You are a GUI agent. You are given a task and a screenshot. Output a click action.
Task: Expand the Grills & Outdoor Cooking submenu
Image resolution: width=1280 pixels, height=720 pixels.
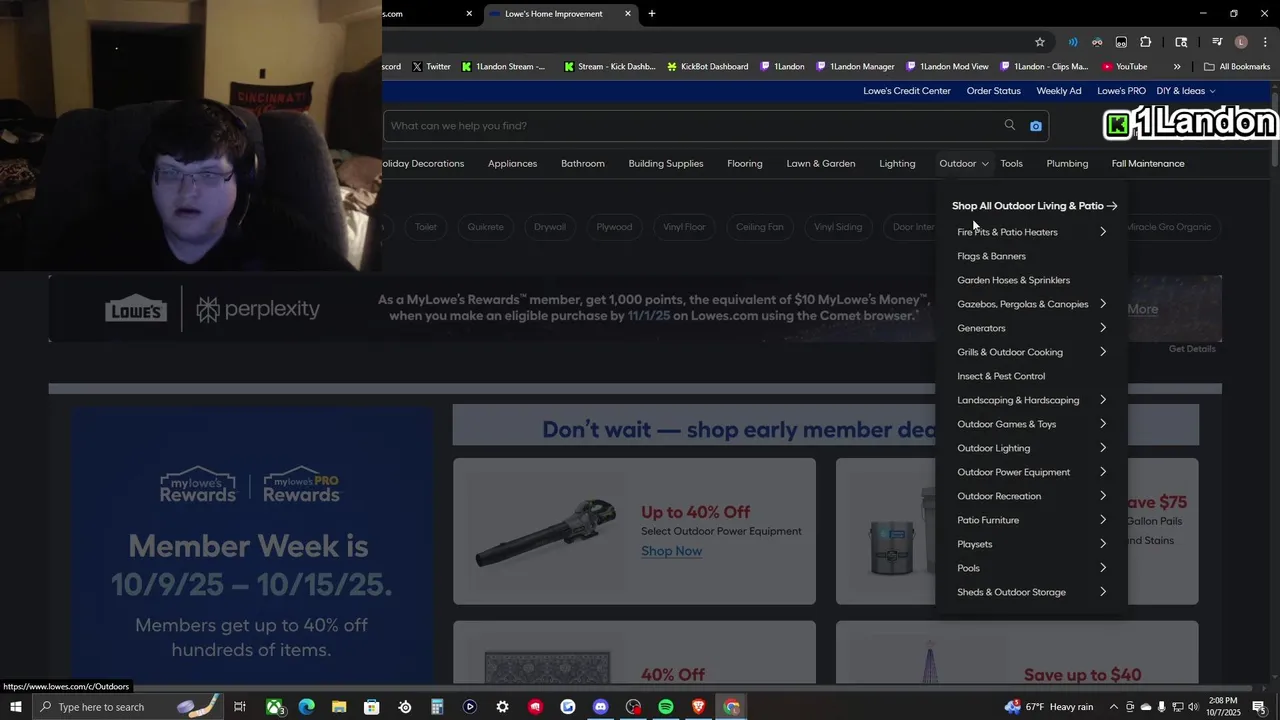point(1103,352)
